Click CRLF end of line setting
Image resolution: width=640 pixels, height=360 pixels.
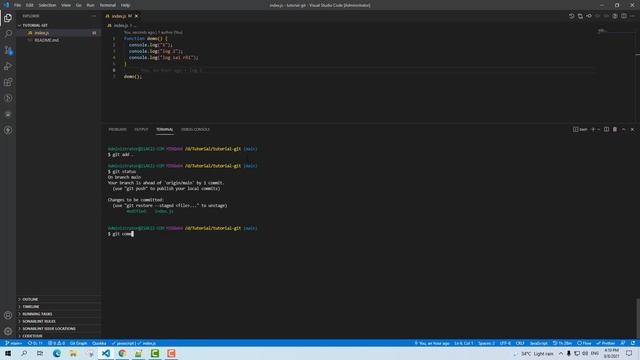[x=520, y=343]
